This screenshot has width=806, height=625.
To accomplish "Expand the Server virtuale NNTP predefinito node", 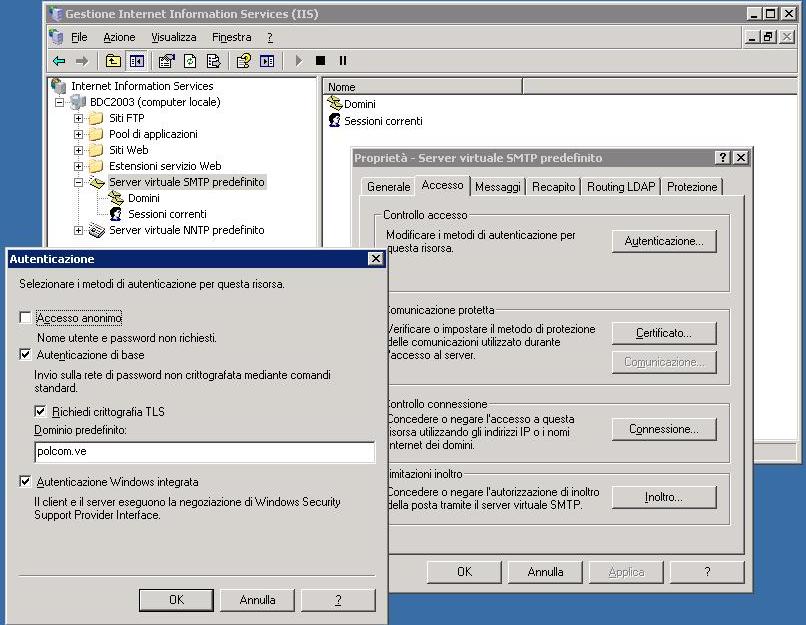I will point(78,230).
